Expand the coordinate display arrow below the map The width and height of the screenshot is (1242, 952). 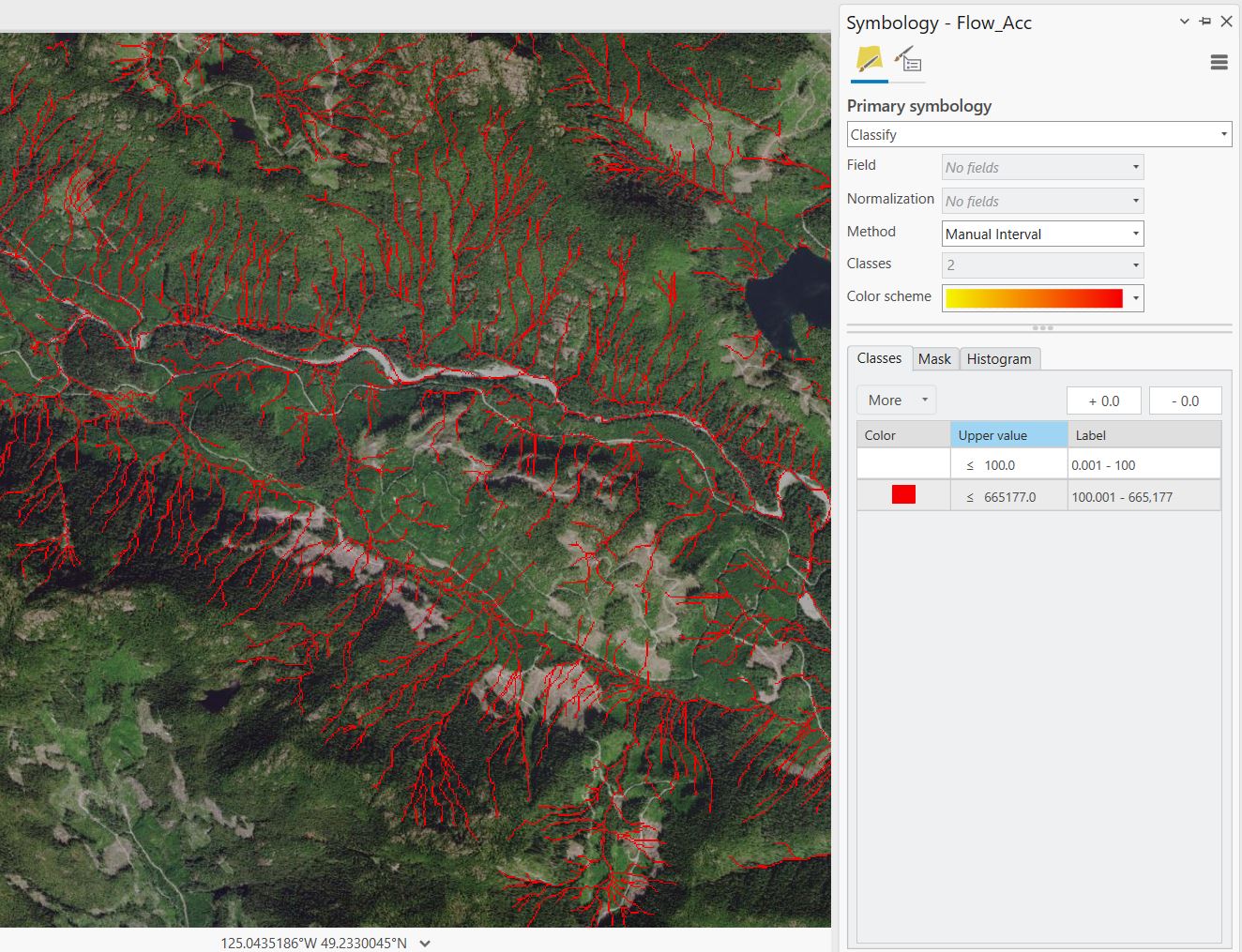pos(425,944)
